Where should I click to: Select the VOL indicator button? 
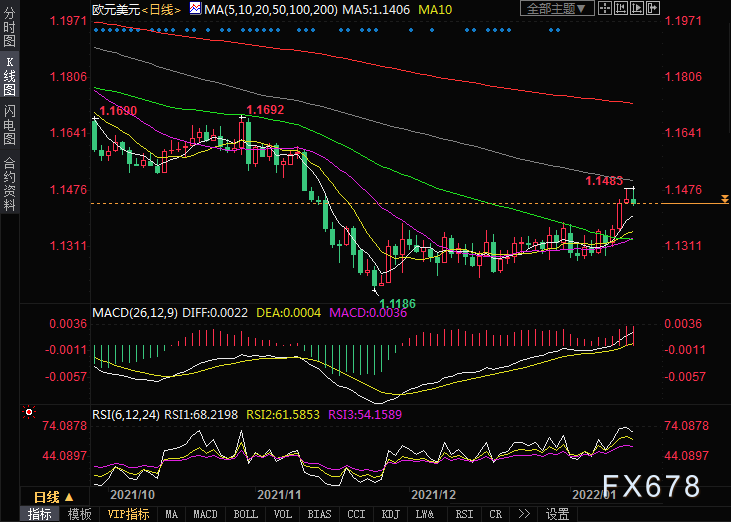pyautogui.click(x=283, y=514)
